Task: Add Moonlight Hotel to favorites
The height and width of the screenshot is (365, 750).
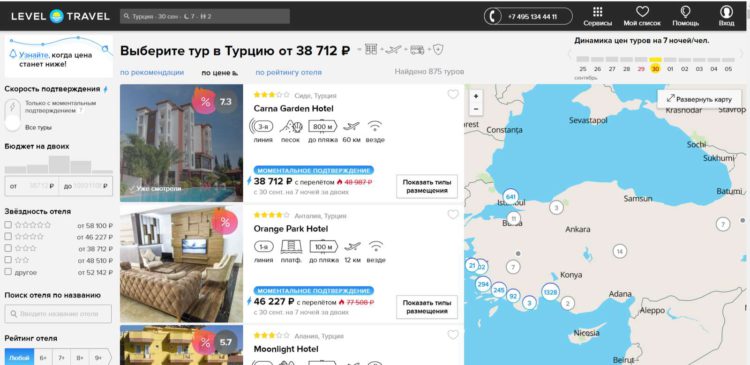Action: click(452, 335)
